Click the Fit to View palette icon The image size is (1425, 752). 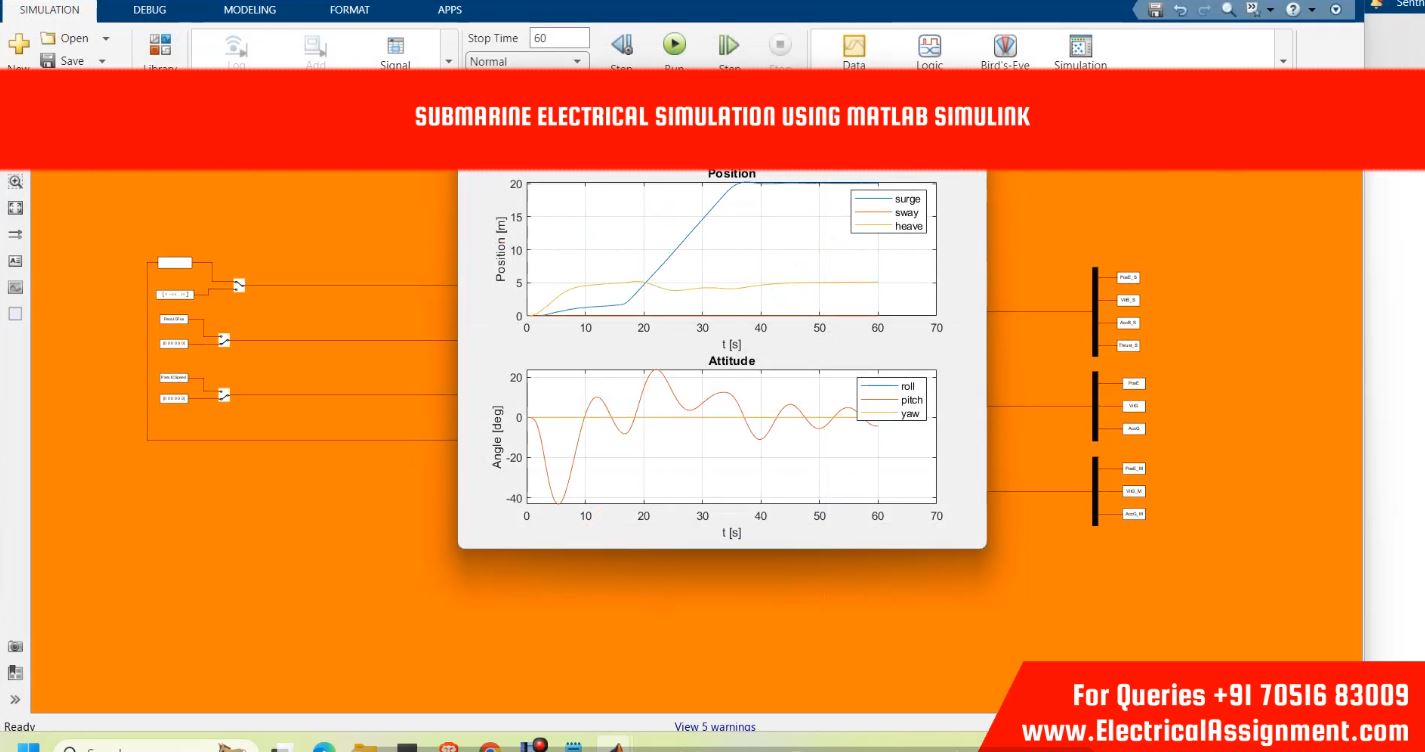(15, 208)
